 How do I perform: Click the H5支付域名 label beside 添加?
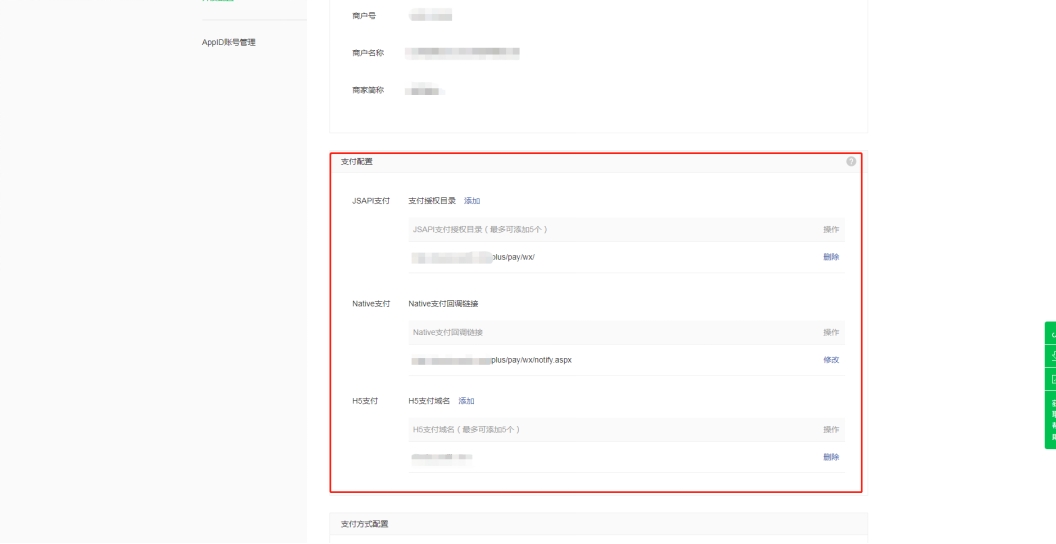[429, 401]
